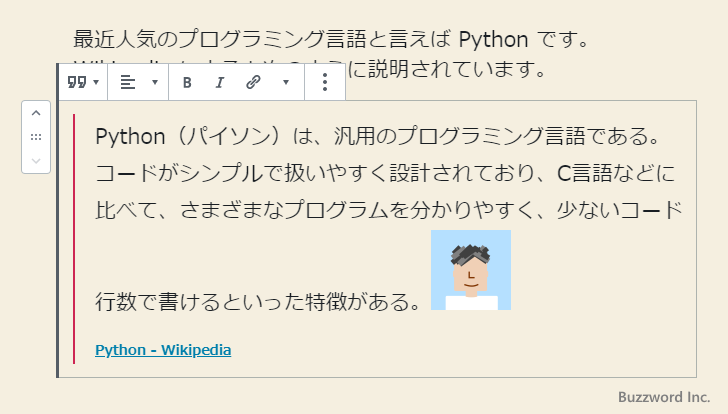Click the insert link icon
Screen dimensions: 728x414
[x=253, y=82]
